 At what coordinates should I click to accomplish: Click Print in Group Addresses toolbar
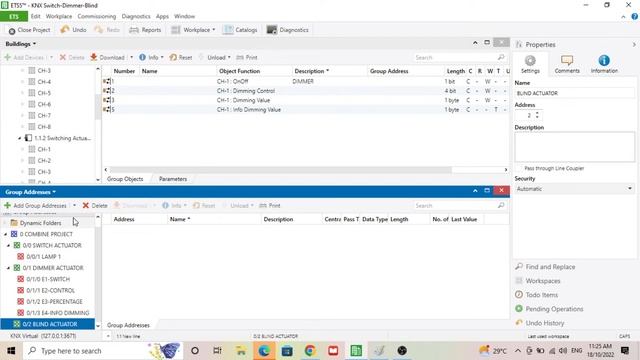[270, 205]
